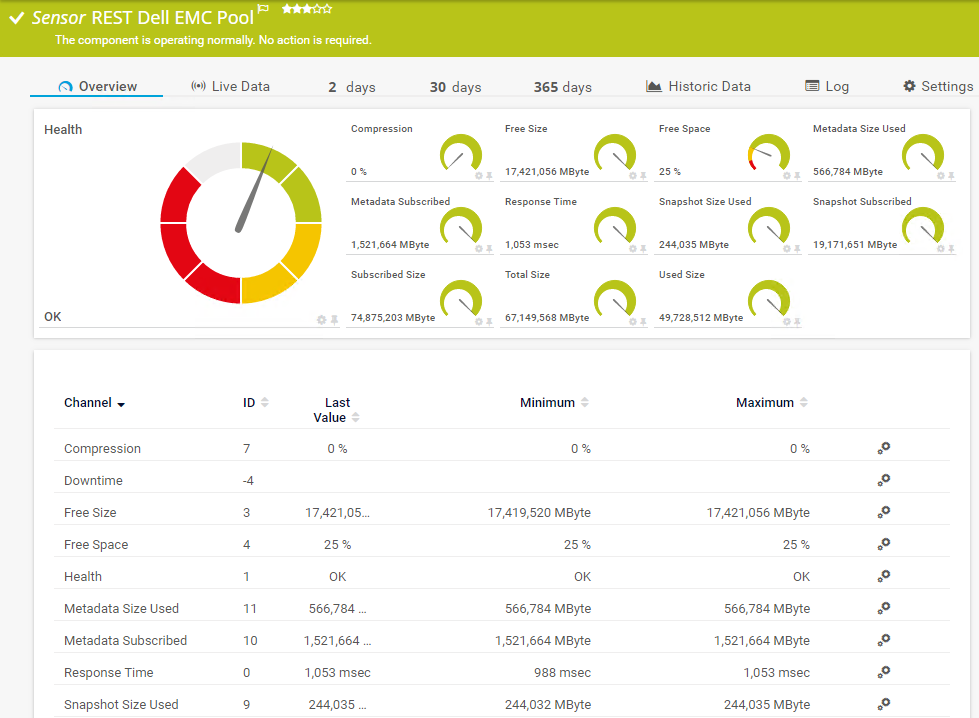
Task: Open gear settings for Health gauge
Action: 321,320
